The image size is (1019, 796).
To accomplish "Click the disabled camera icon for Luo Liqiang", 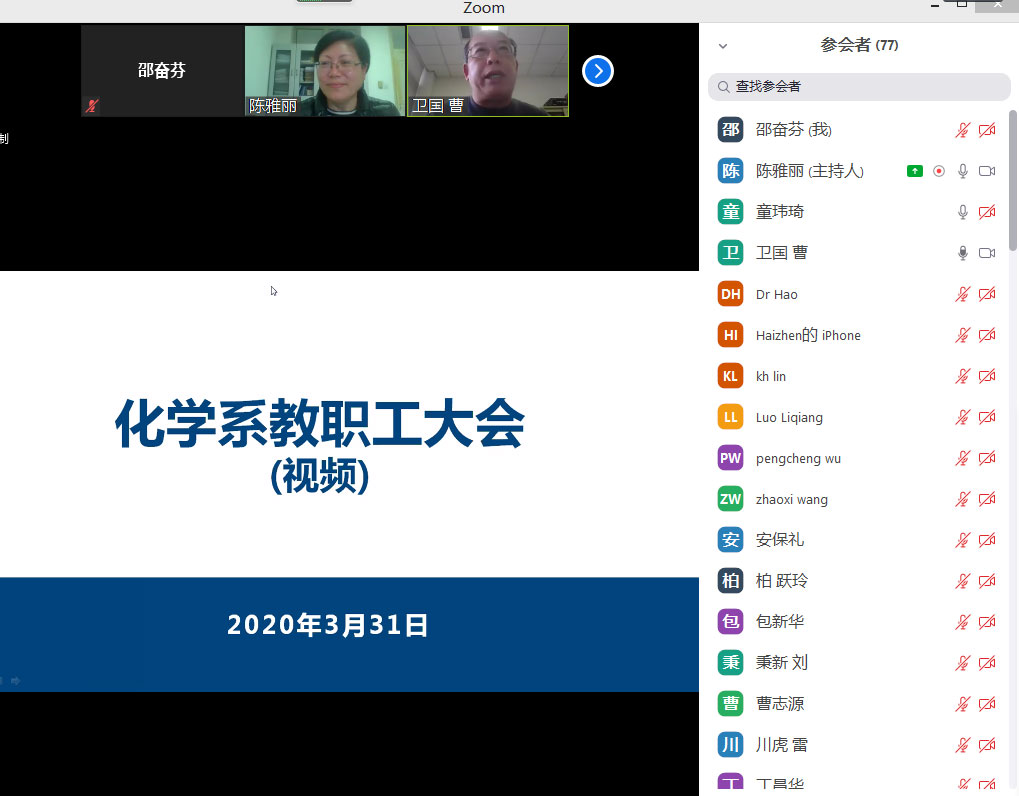I will [x=987, y=417].
